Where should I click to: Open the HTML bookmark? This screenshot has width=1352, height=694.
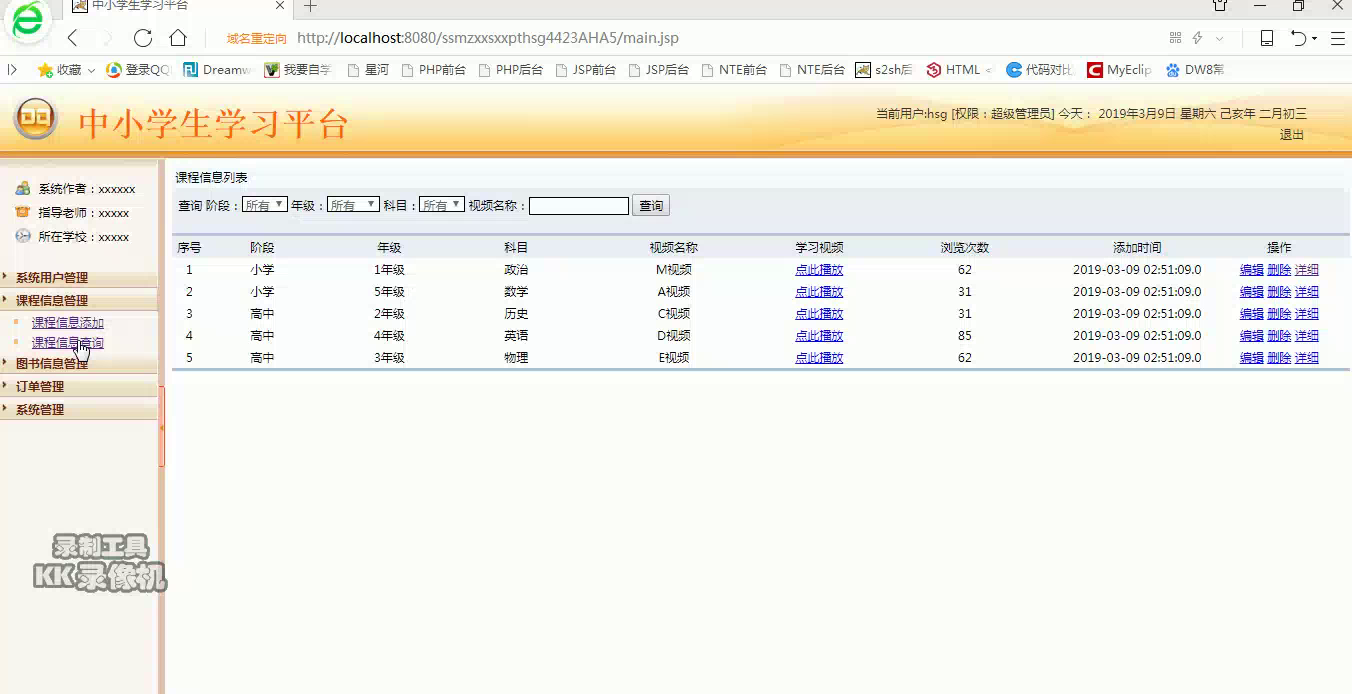click(954, 70)
